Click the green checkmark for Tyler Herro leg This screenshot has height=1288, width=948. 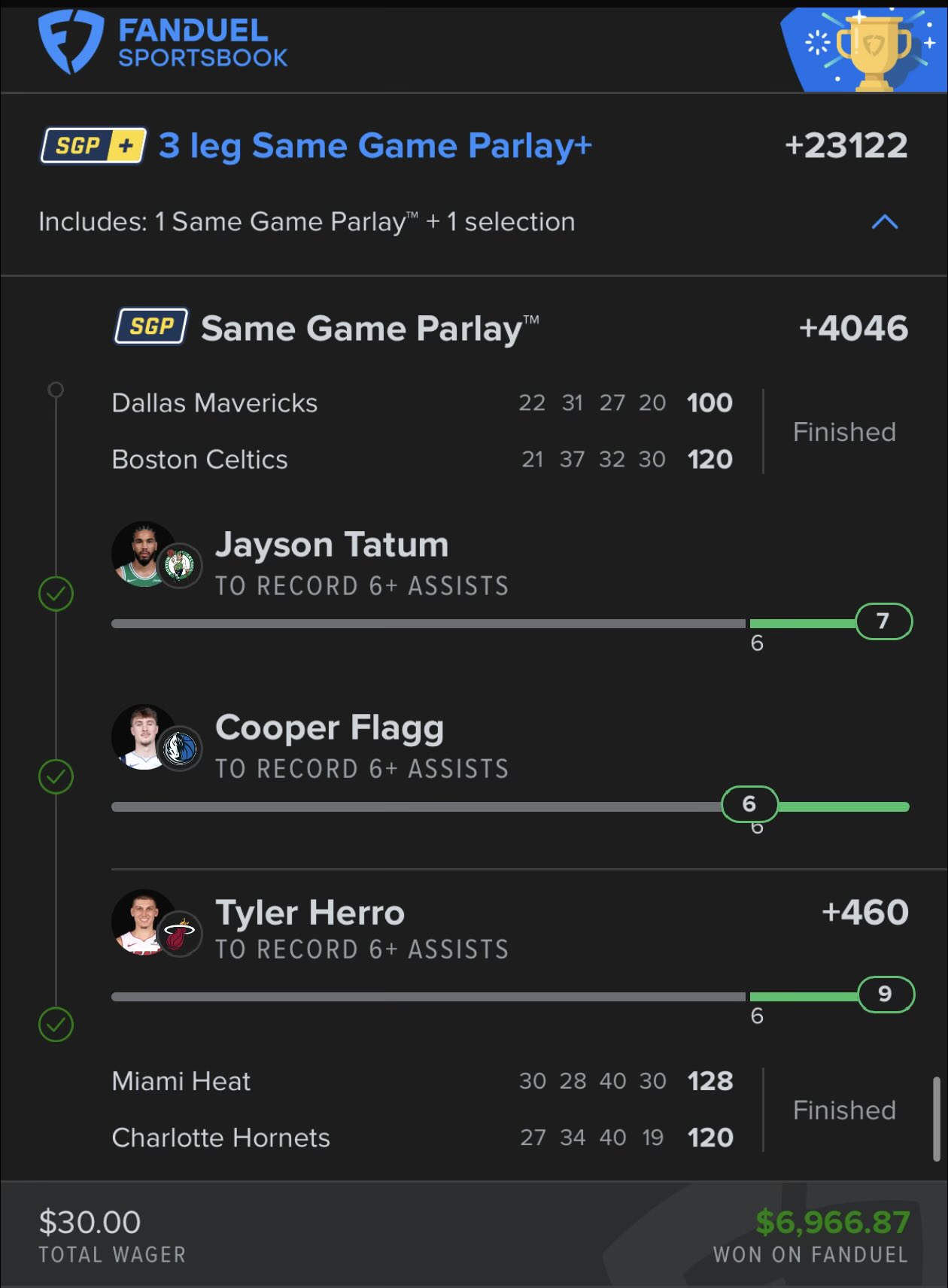click(x=56, y=1024)
